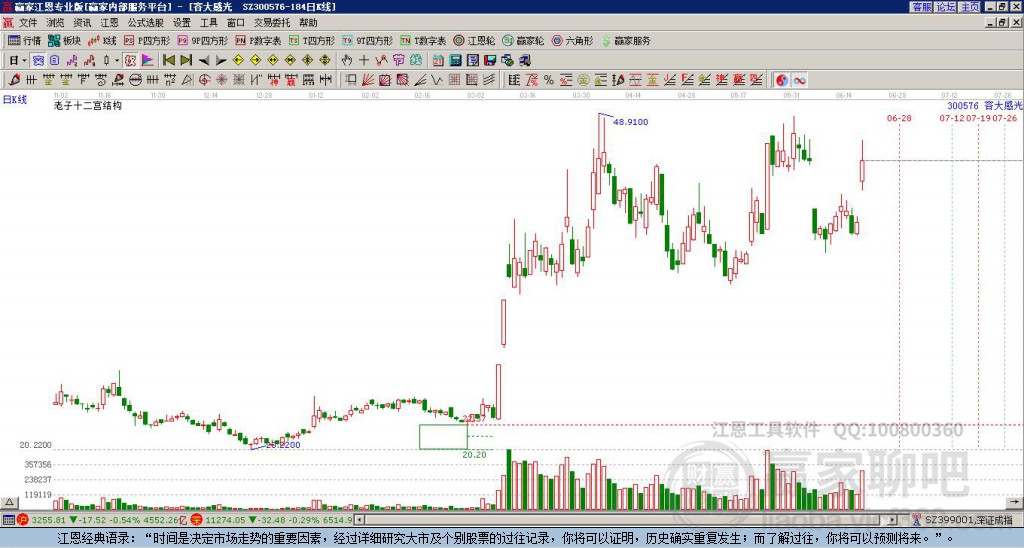Click the 300576 容大感光 stock label
The width and height of the screenshot is (1024, 548).
[984, 106]
